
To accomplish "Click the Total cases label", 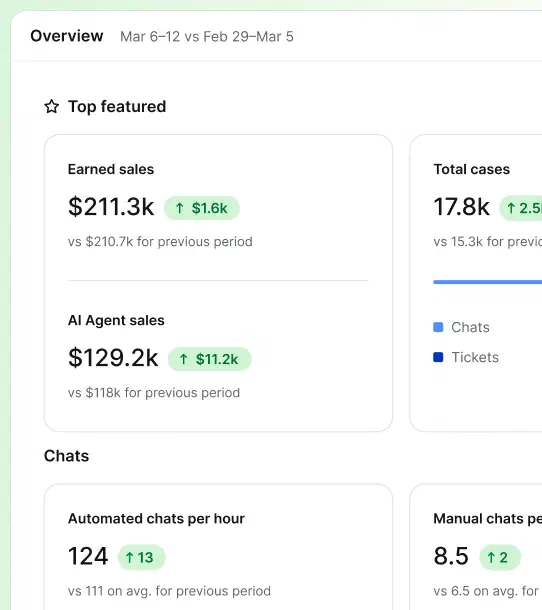I will [472, 169].
